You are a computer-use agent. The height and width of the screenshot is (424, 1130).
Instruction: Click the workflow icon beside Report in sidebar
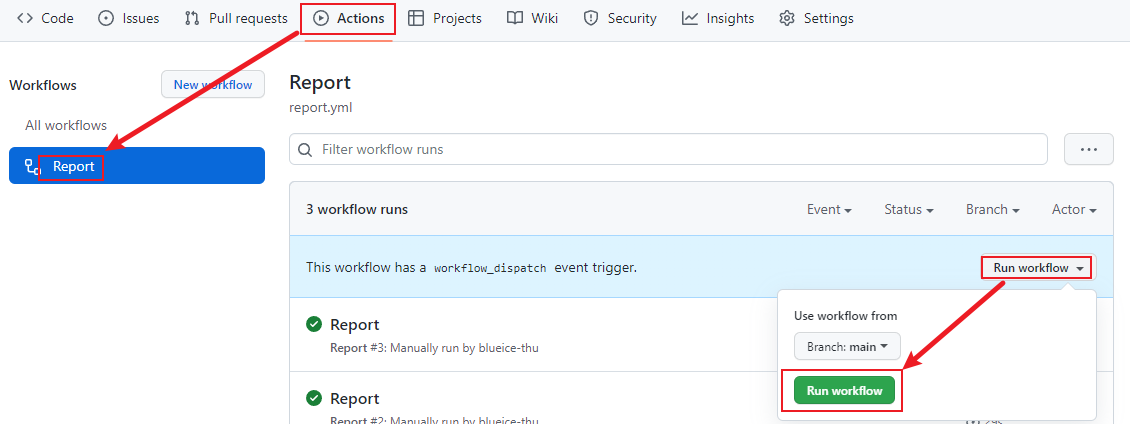pyautogui.click(x=32, y=167)
